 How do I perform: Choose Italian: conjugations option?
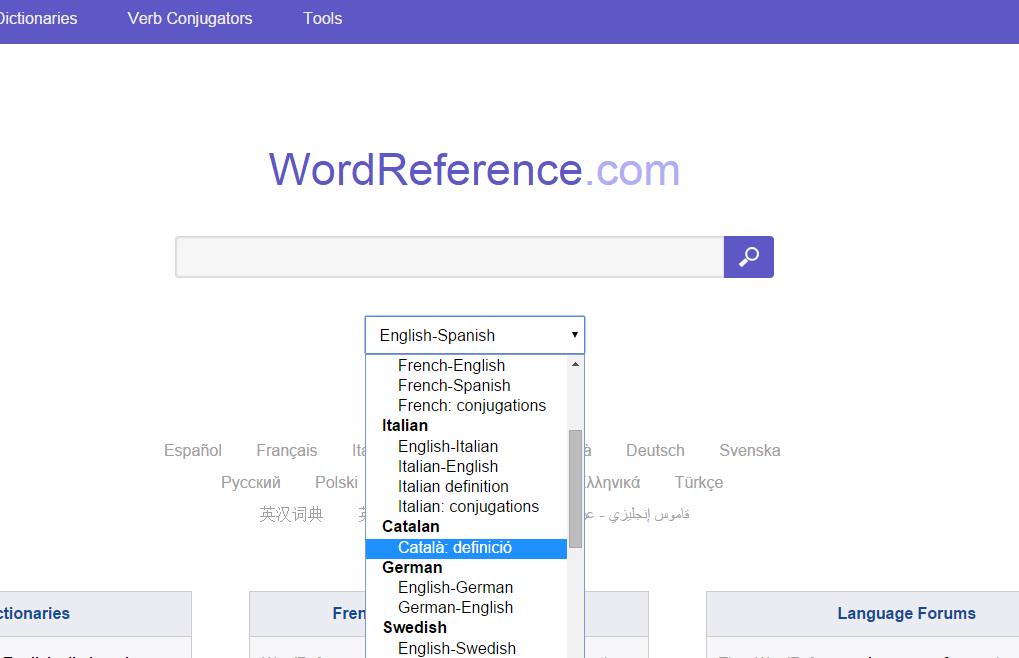tap(466, 507)
